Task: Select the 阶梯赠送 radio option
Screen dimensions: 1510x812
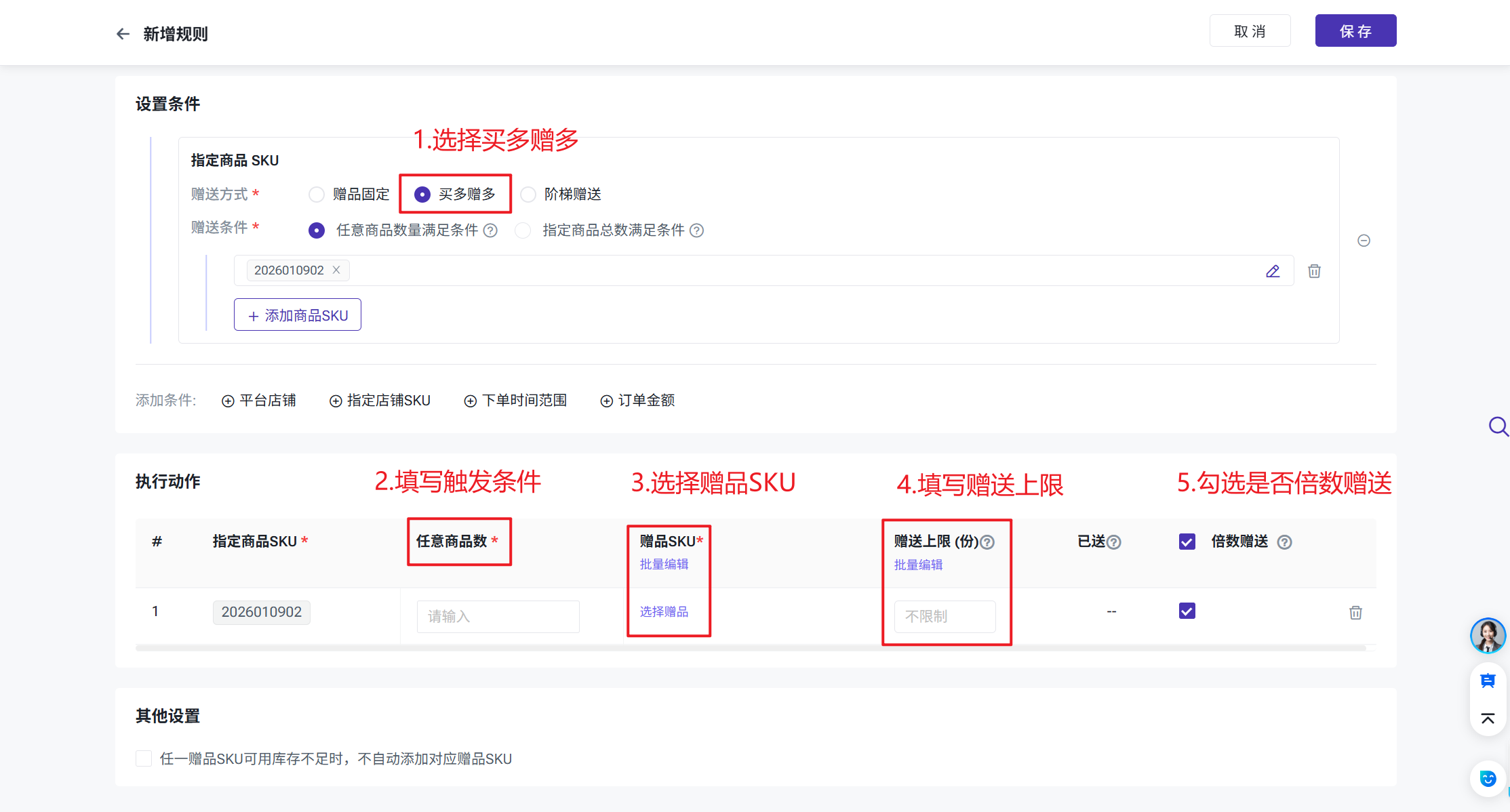Action: [528, 195]
